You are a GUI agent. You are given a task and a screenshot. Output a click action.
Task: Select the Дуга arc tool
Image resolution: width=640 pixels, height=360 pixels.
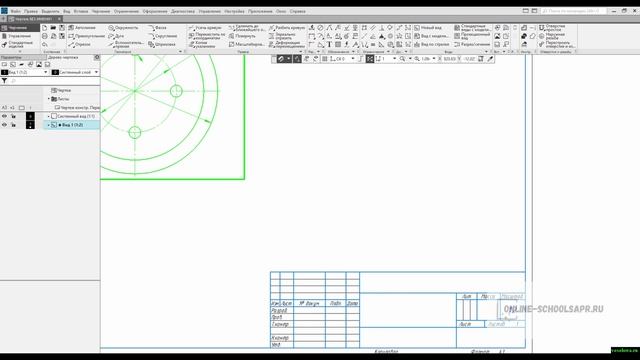[116, 36]
